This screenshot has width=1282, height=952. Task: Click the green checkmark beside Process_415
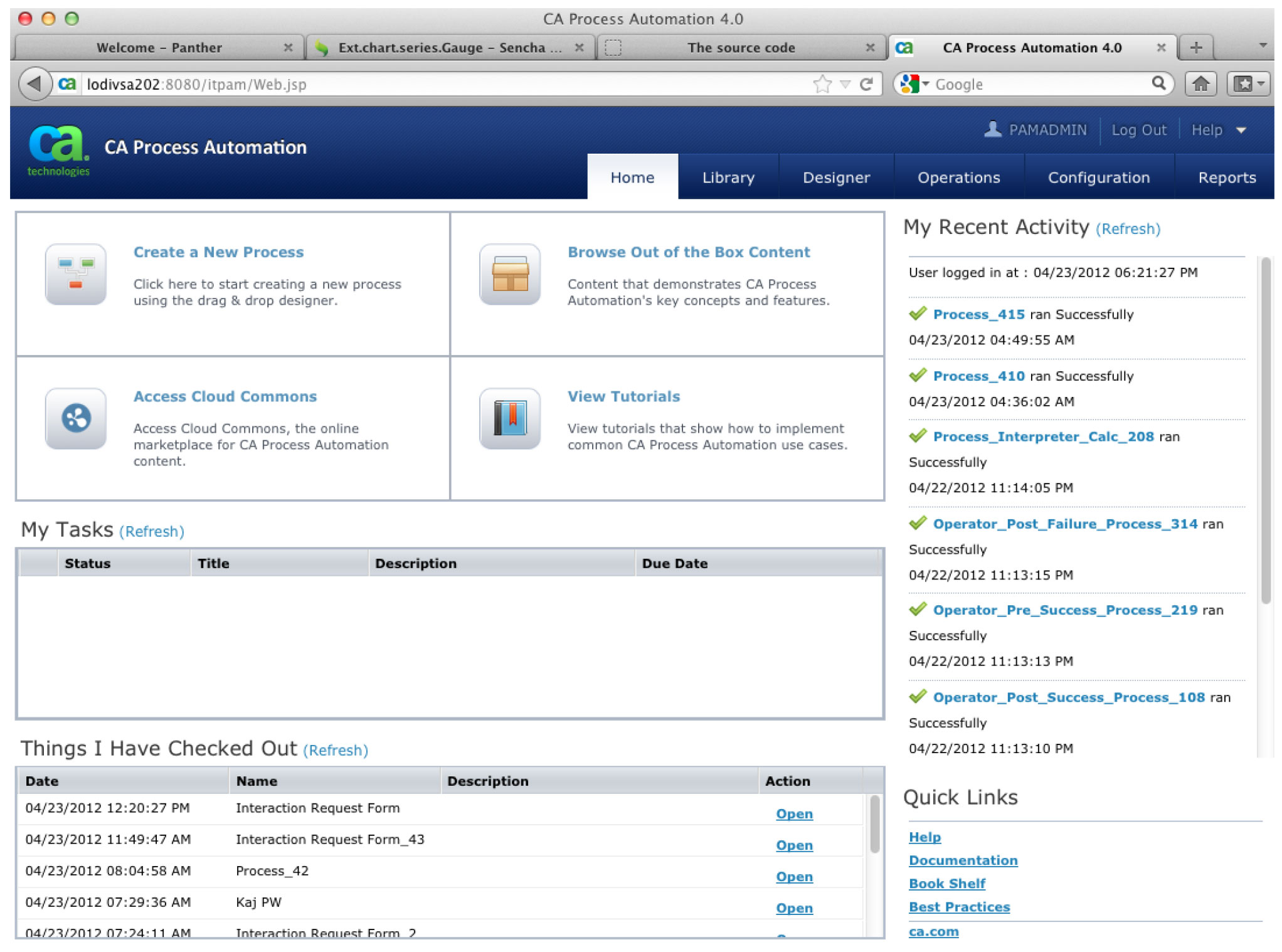(x=918, y=314)
